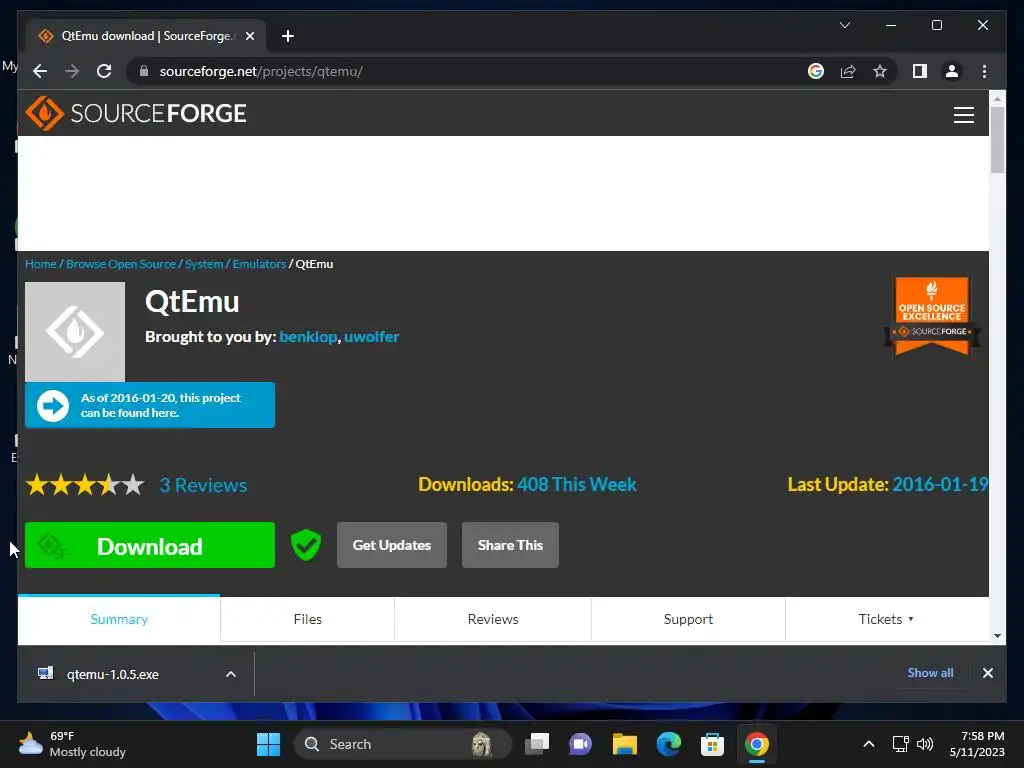This screenshot has width=1024, height=768.
Task: Share this page using the share icon
Action: tap(848, 71)
